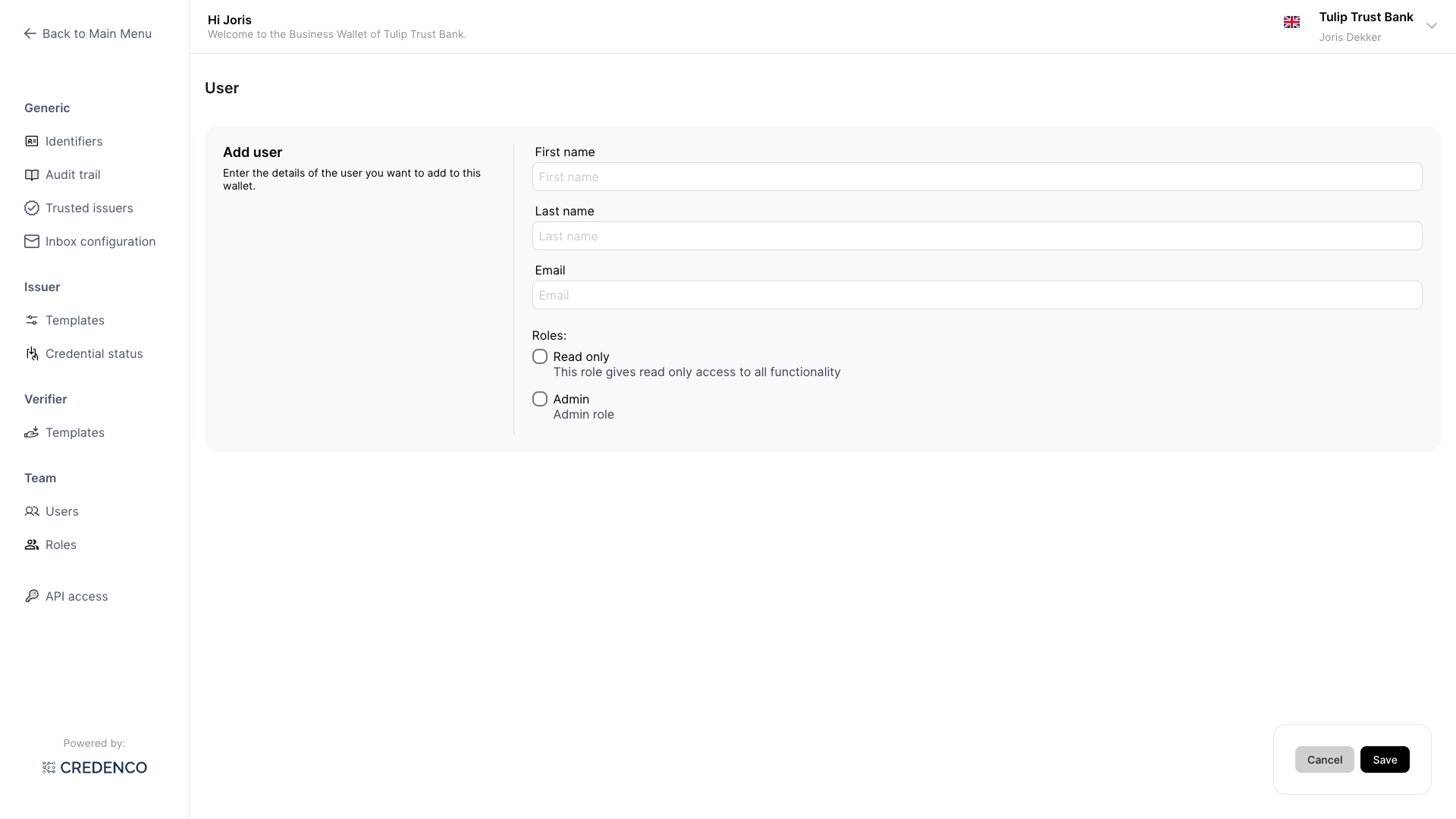Focus the Last name input box
Screen dimensions: 1456x819
[977, 236]
